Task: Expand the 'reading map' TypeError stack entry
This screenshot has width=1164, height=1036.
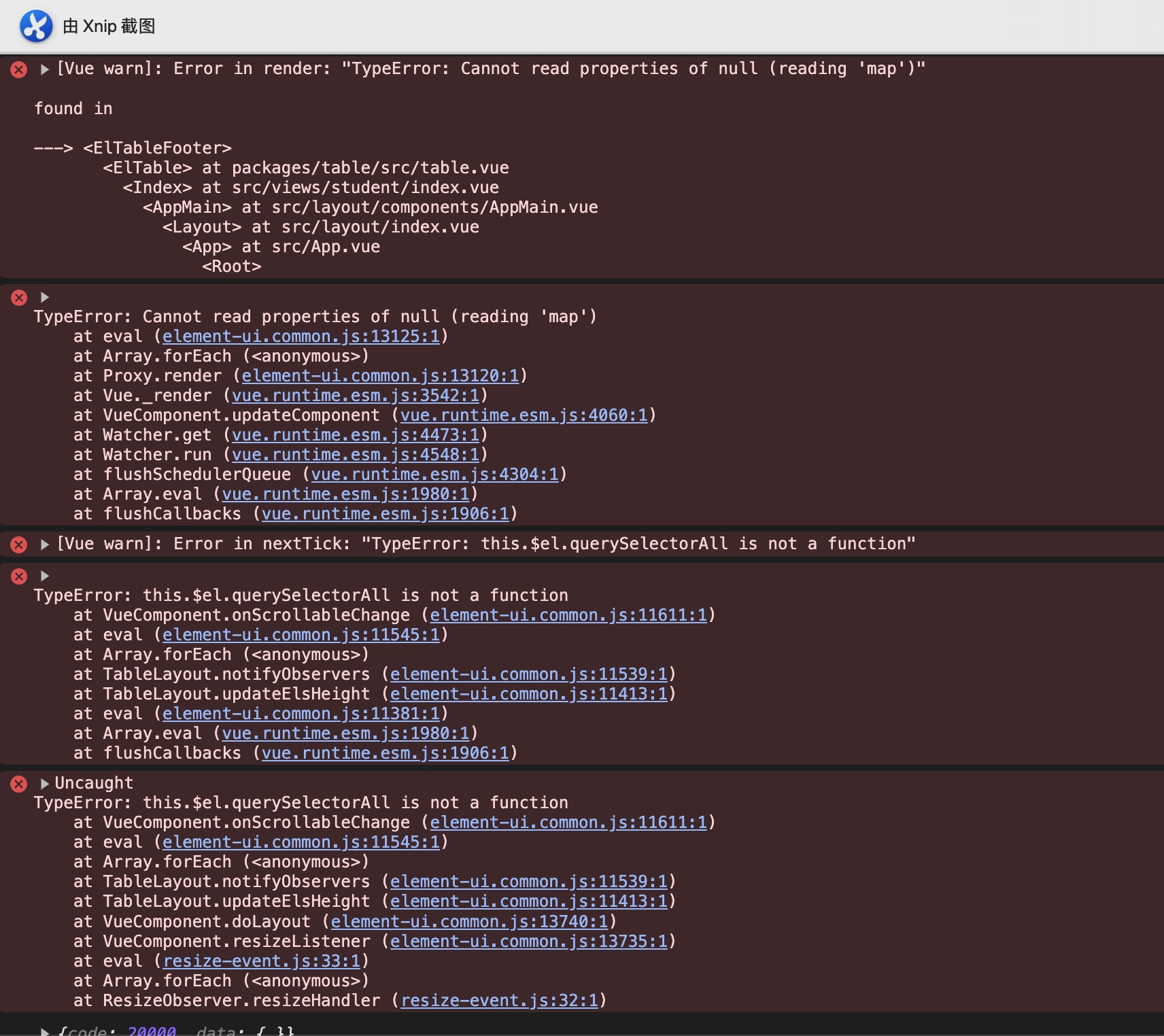Action: click(x=44, y=297)
